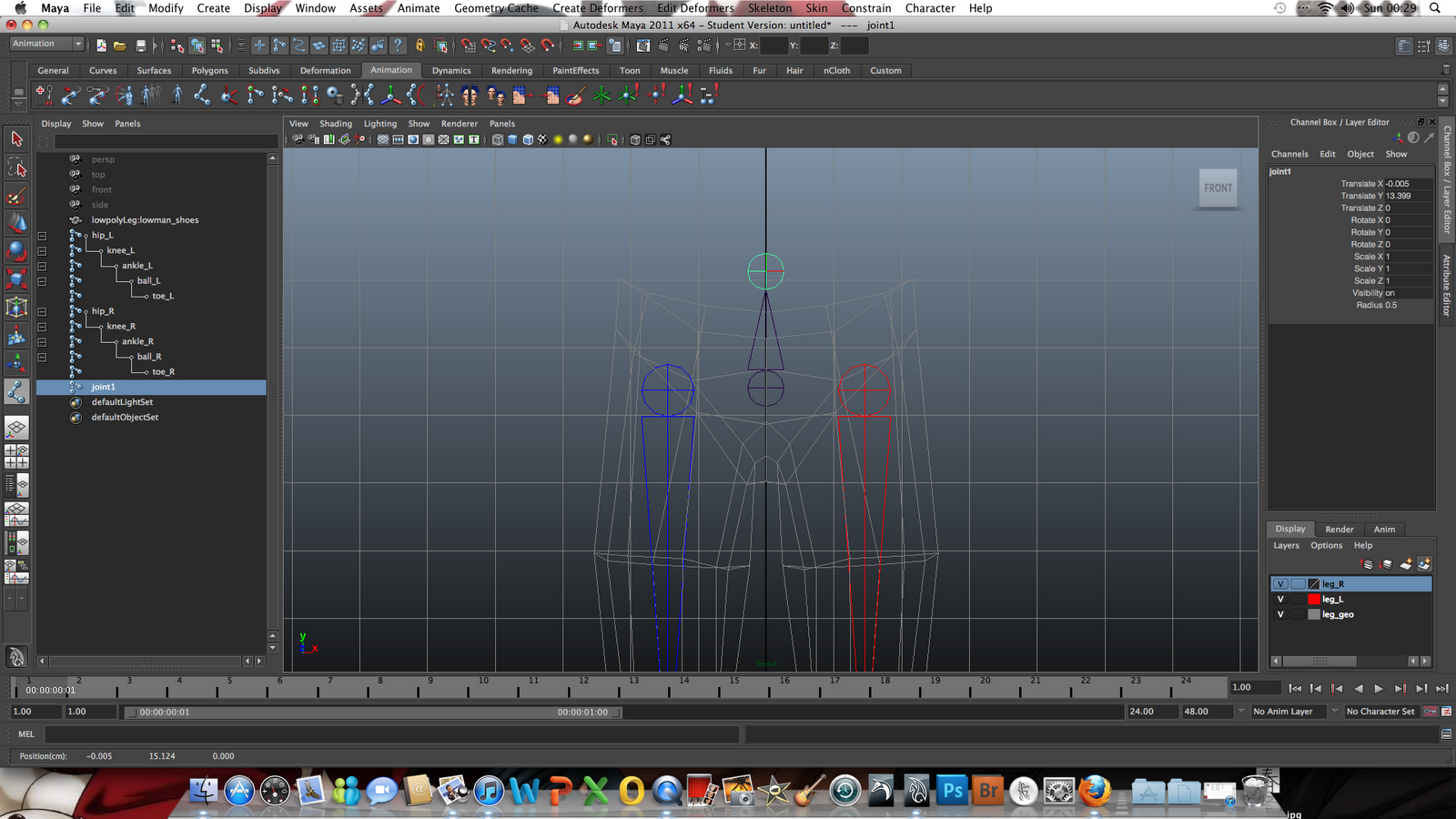Click the No Character Set button
This screenshot has width=1456, height=819.
point(1380,712)
